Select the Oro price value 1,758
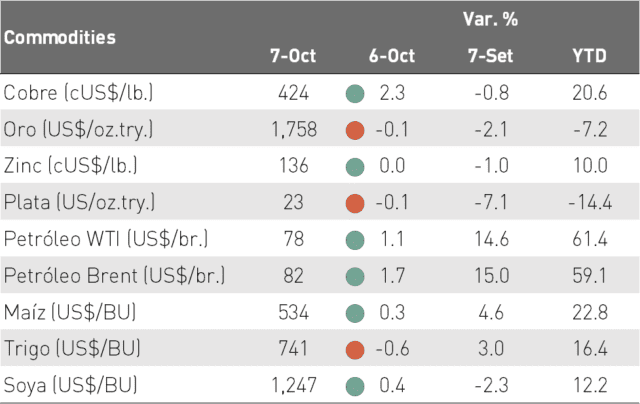The image size is (640, 404). coord(294,130)
